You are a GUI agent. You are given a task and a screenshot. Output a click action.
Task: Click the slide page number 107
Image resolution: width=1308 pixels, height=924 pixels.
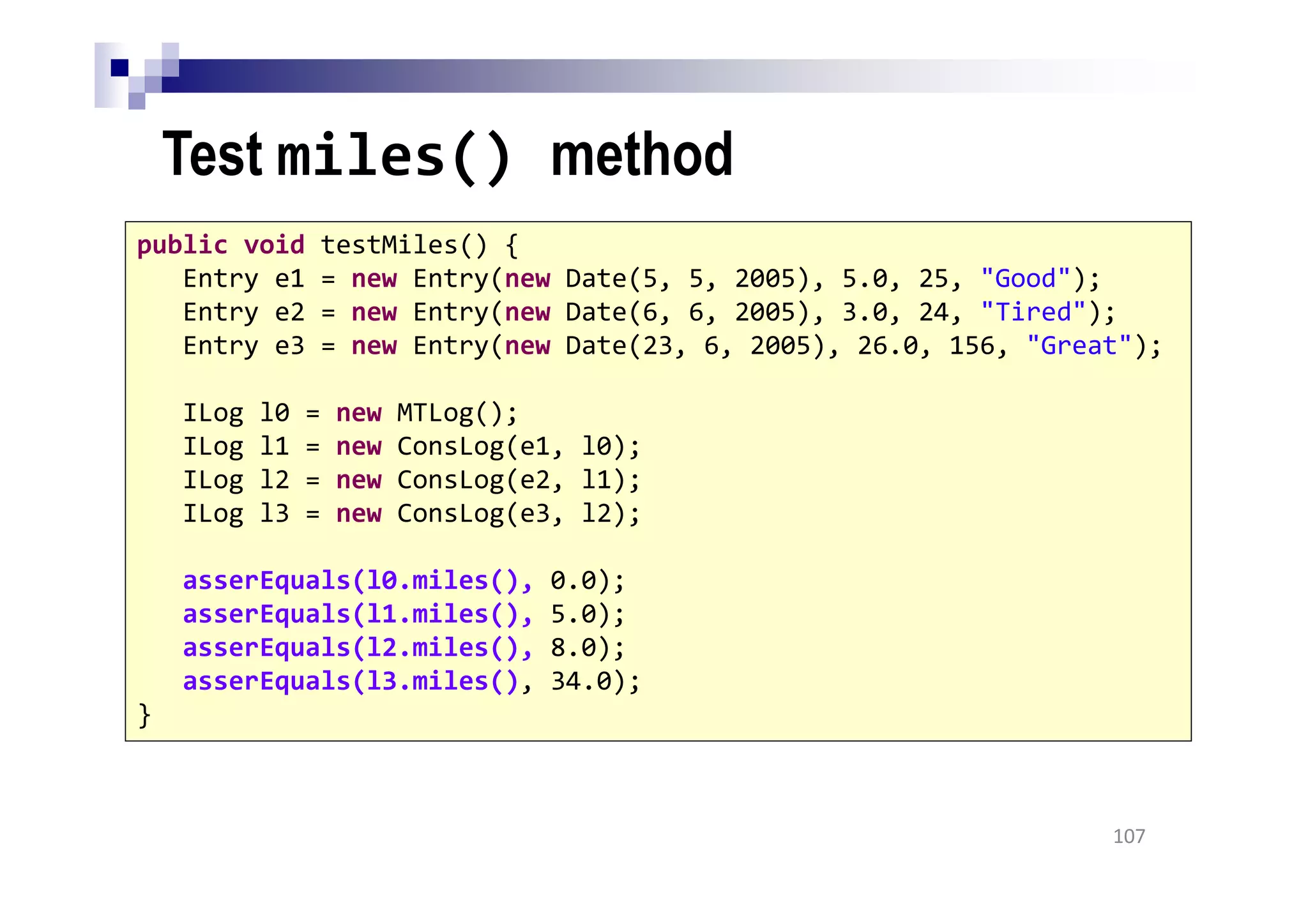(x=1129, y=837)
